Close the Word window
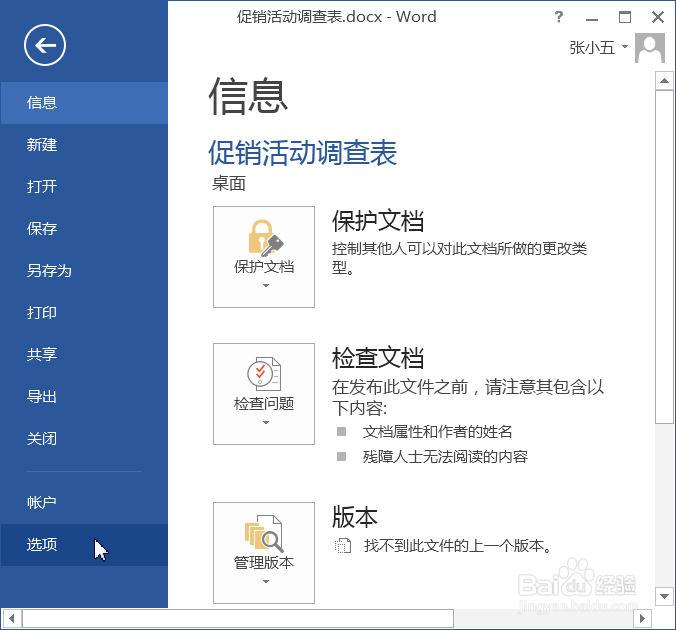Image resolution: width=676 pixels, height=630 pixels. pyautogui.click(x=658, y=17)
